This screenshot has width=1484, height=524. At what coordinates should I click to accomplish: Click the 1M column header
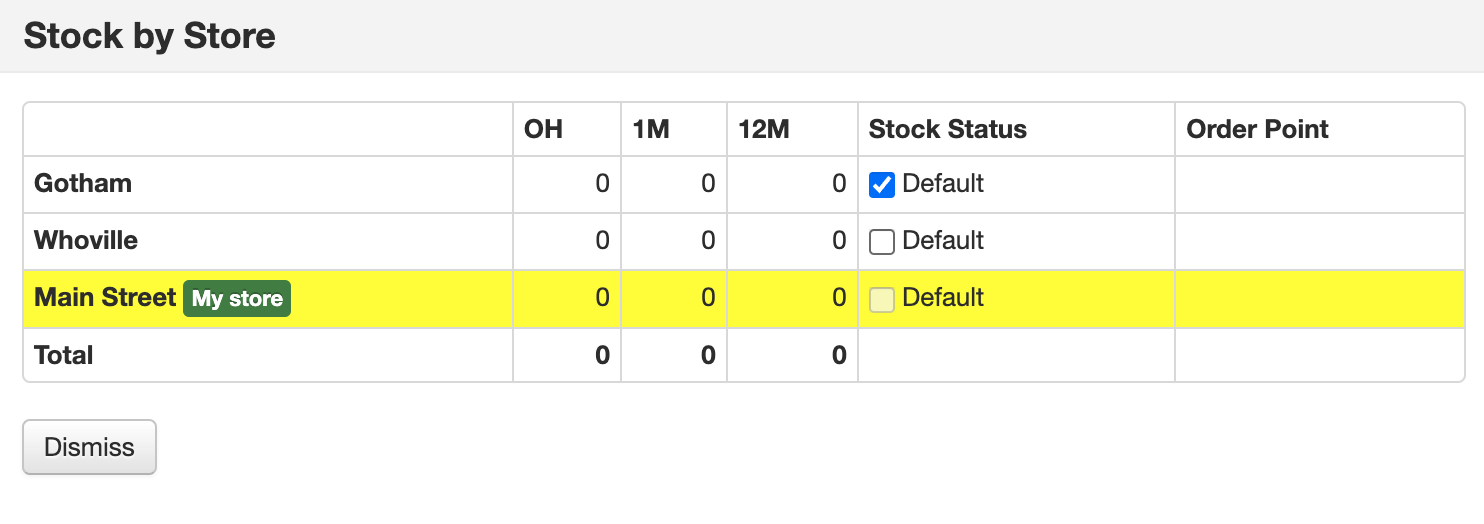pos(650,129)
